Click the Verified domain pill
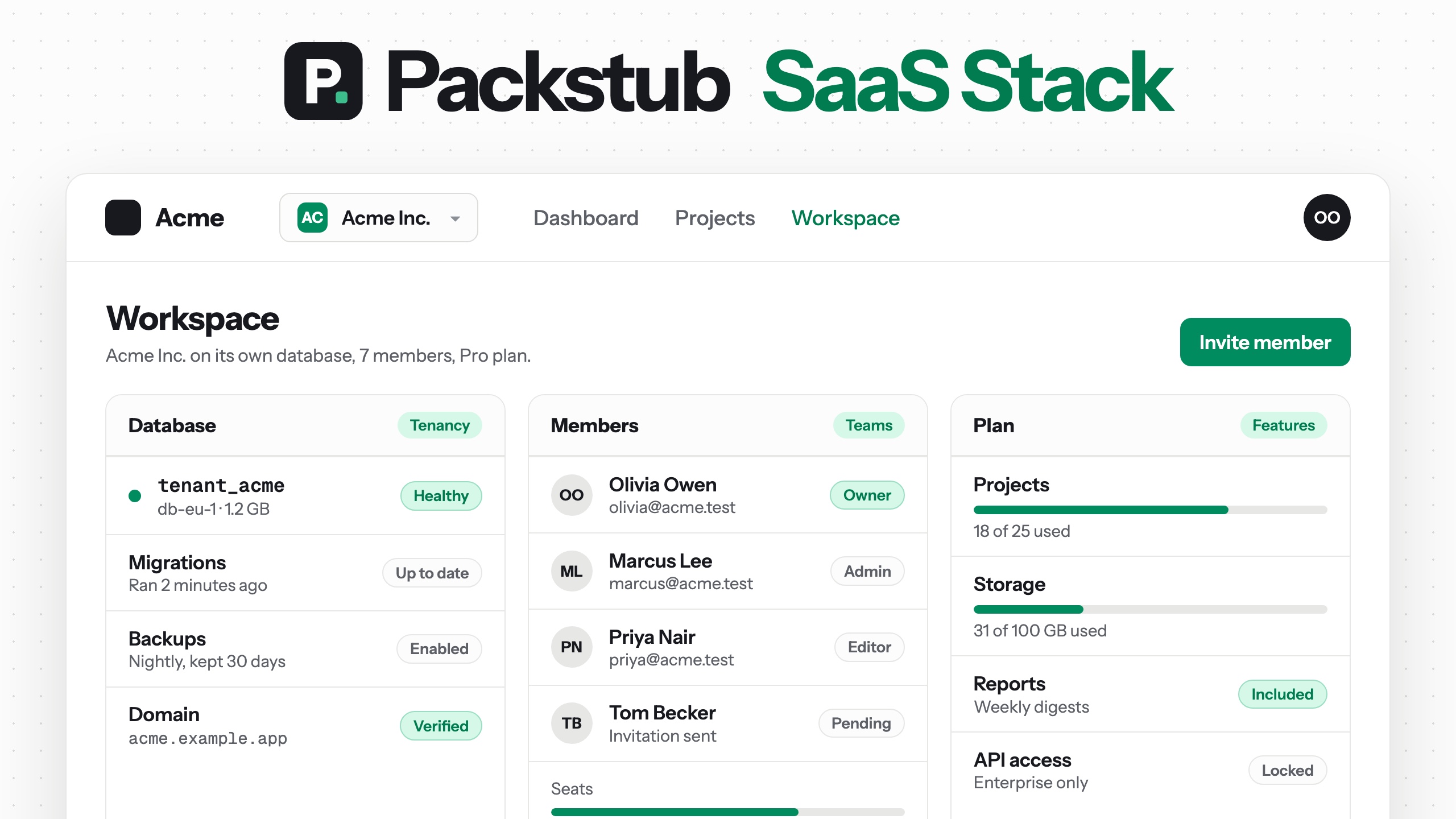 coord(441,726)
